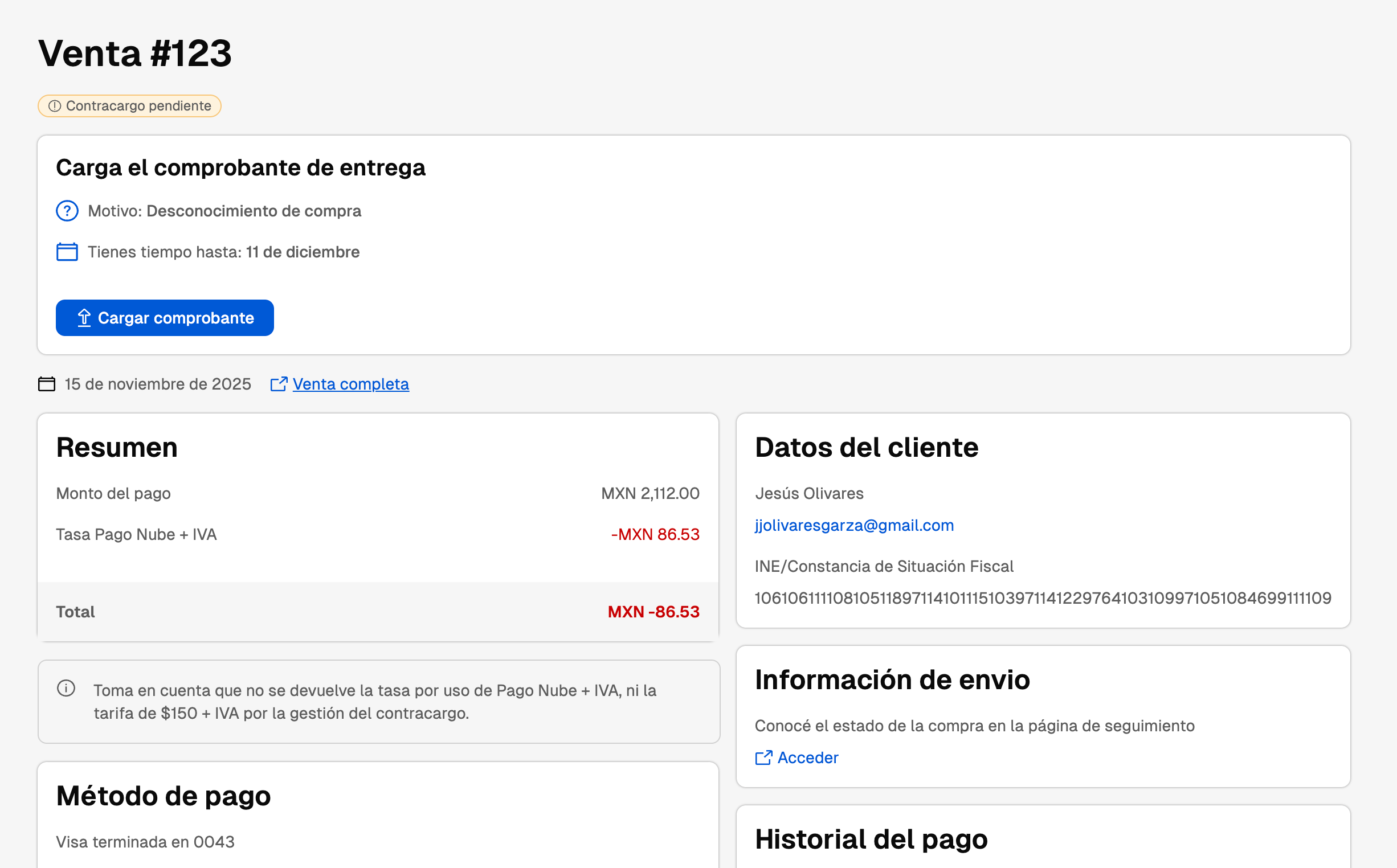Click the INE/Constancia fiscal number text
Image resolution: width=1397 pixels, height=868 pixels.
pos(1042,598)
